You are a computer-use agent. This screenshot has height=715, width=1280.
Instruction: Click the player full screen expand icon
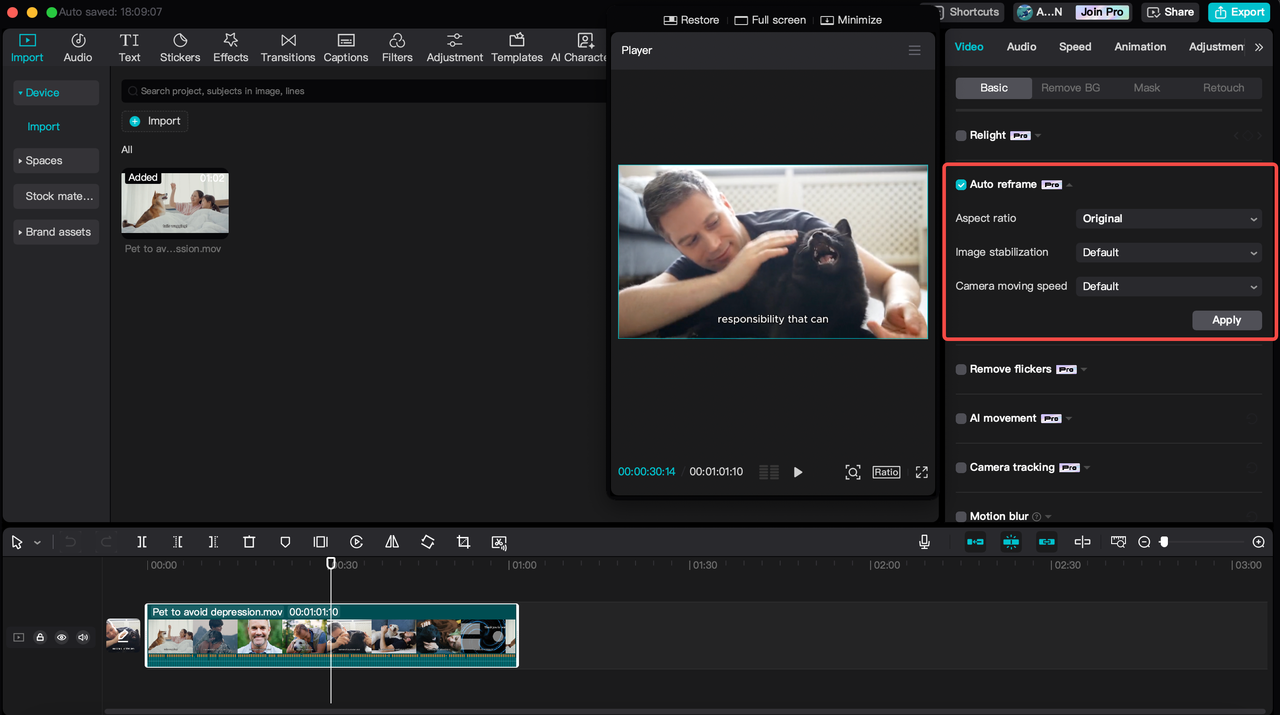pos(922,472)
